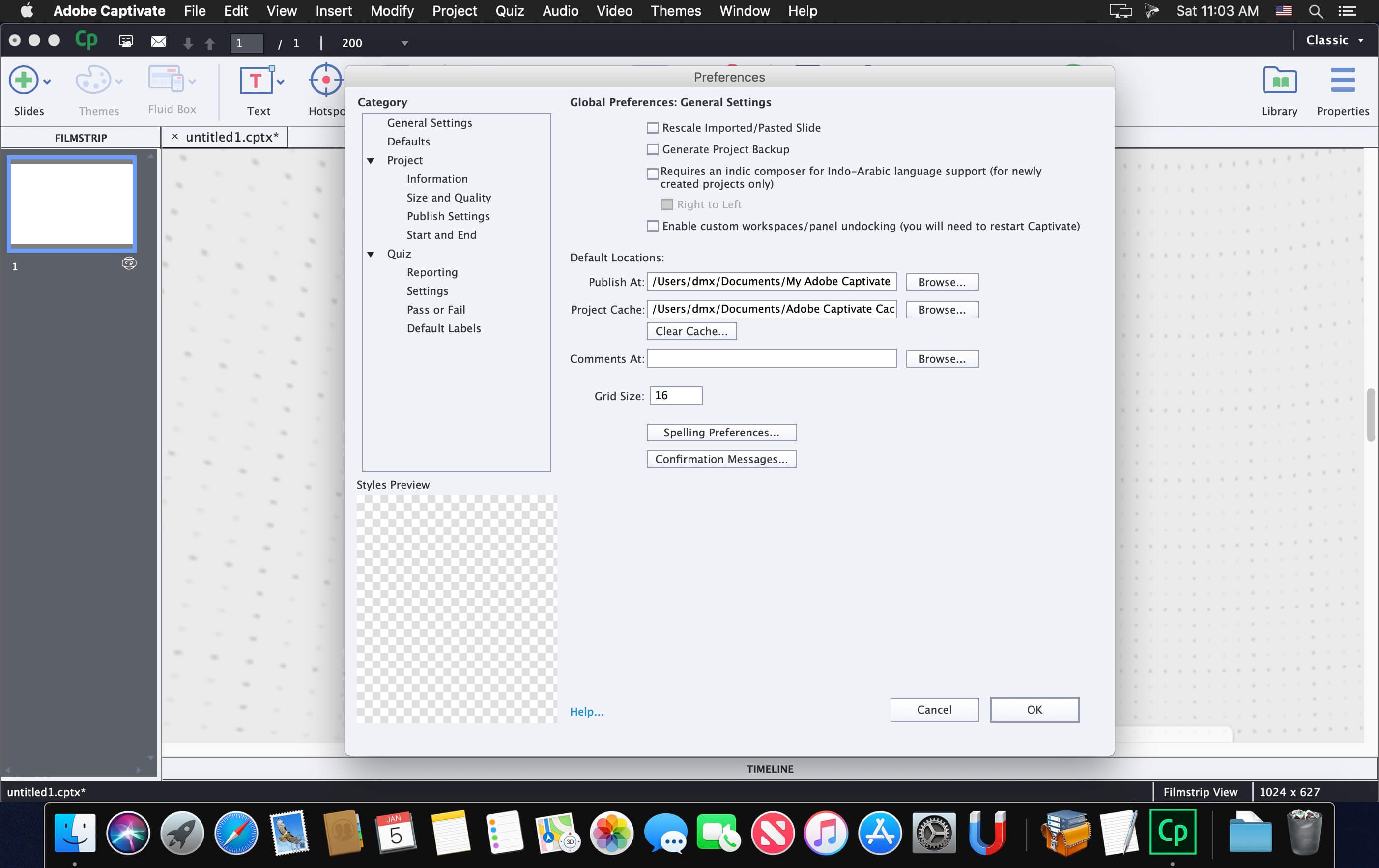This screenshot has height=868, width=1379.
Task: Open Finder in the Dock
Action: tap(75, 833)
